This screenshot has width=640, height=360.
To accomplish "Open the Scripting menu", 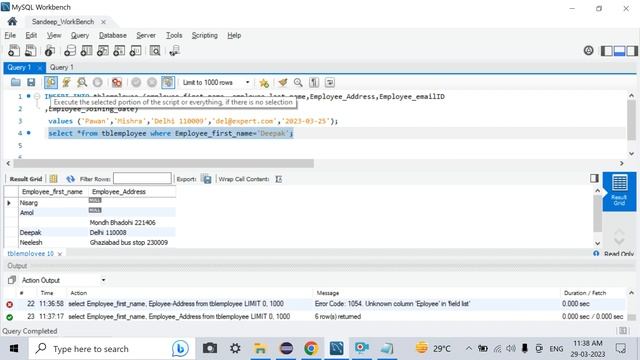I will coord(204,36).
